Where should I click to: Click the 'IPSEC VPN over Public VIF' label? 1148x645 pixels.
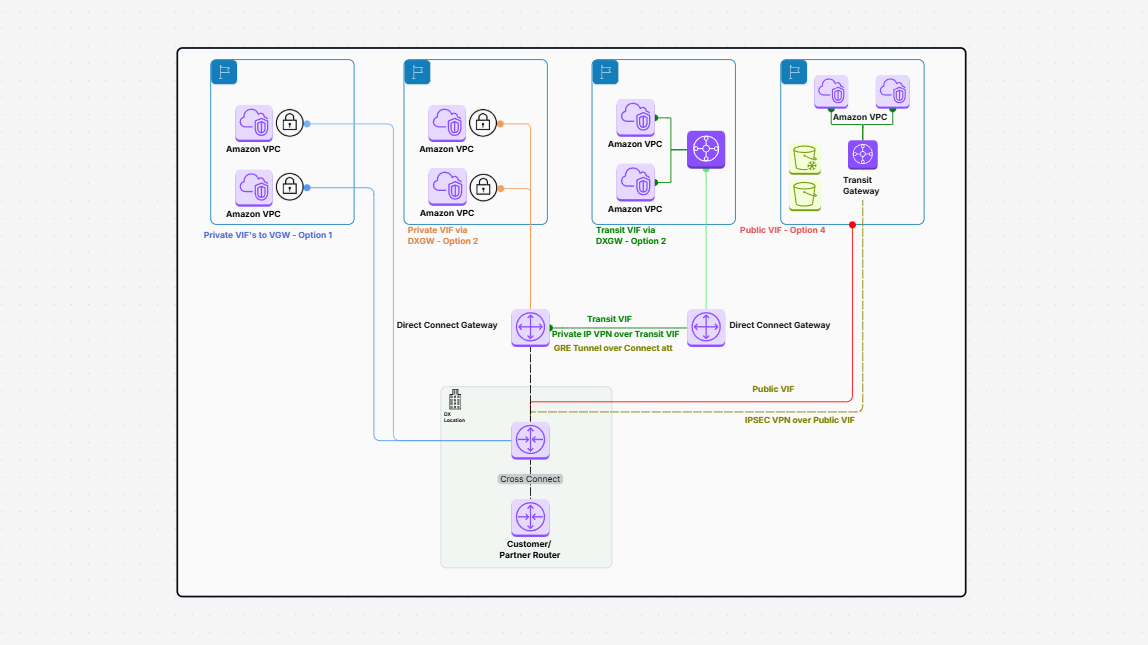(799, 421)
